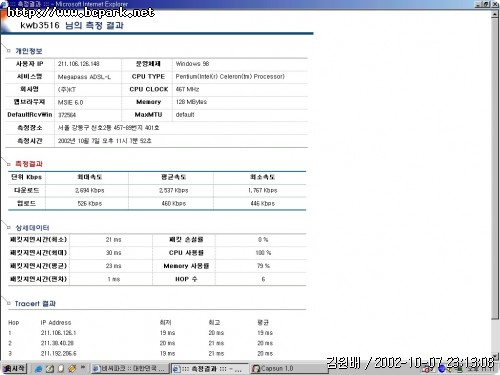Screen dimensions: 500x375
Task: Click the '1,767 Kbps' minimum download speed
Action: click(263, 190)
